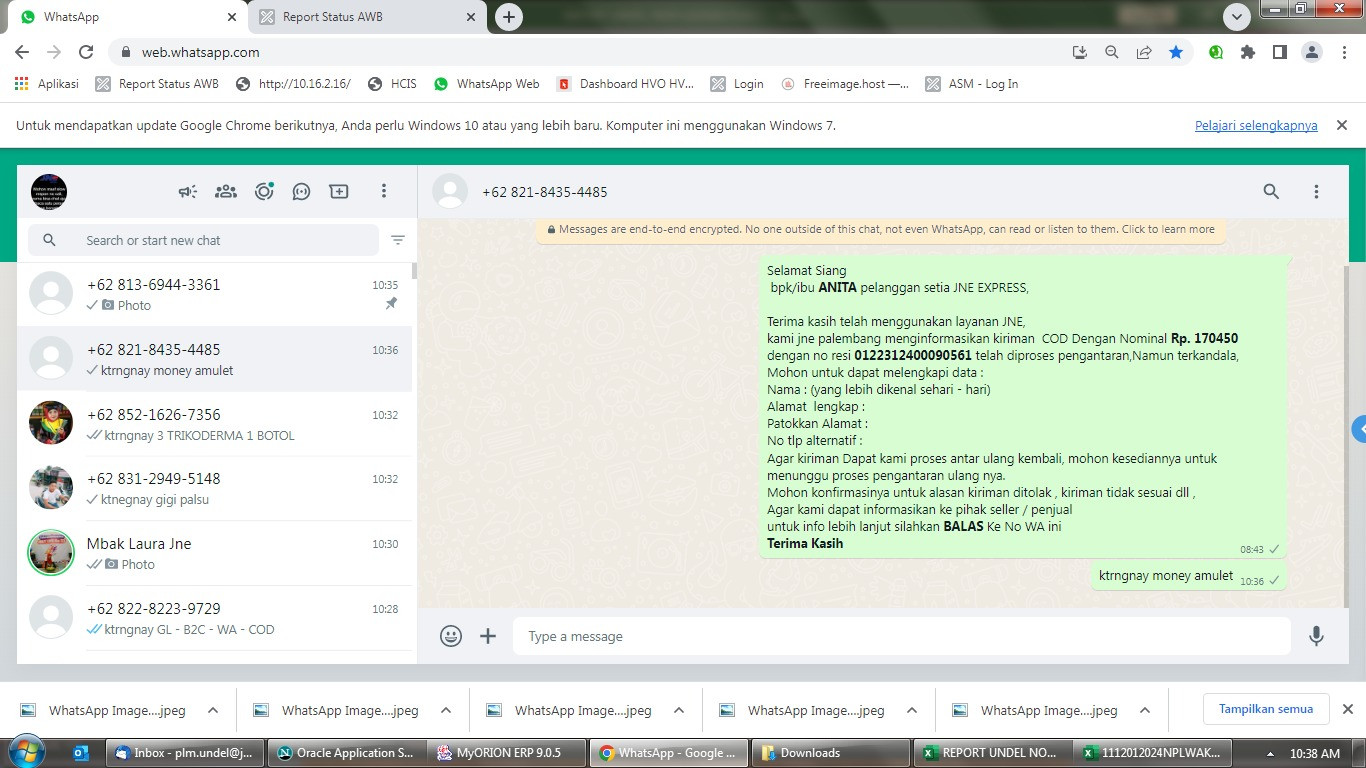1366x768 pixels.
Task: Select the +62 821-8435-4485 chat in list
Action: click(215, 359)
